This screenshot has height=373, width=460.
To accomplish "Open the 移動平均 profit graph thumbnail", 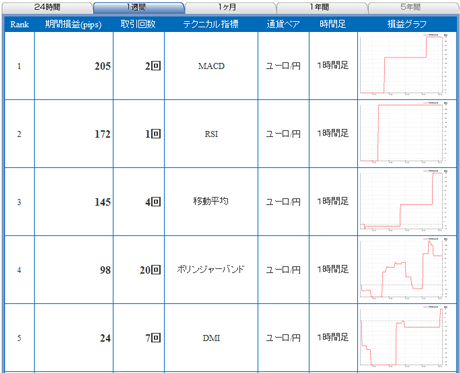I will 404,200.
